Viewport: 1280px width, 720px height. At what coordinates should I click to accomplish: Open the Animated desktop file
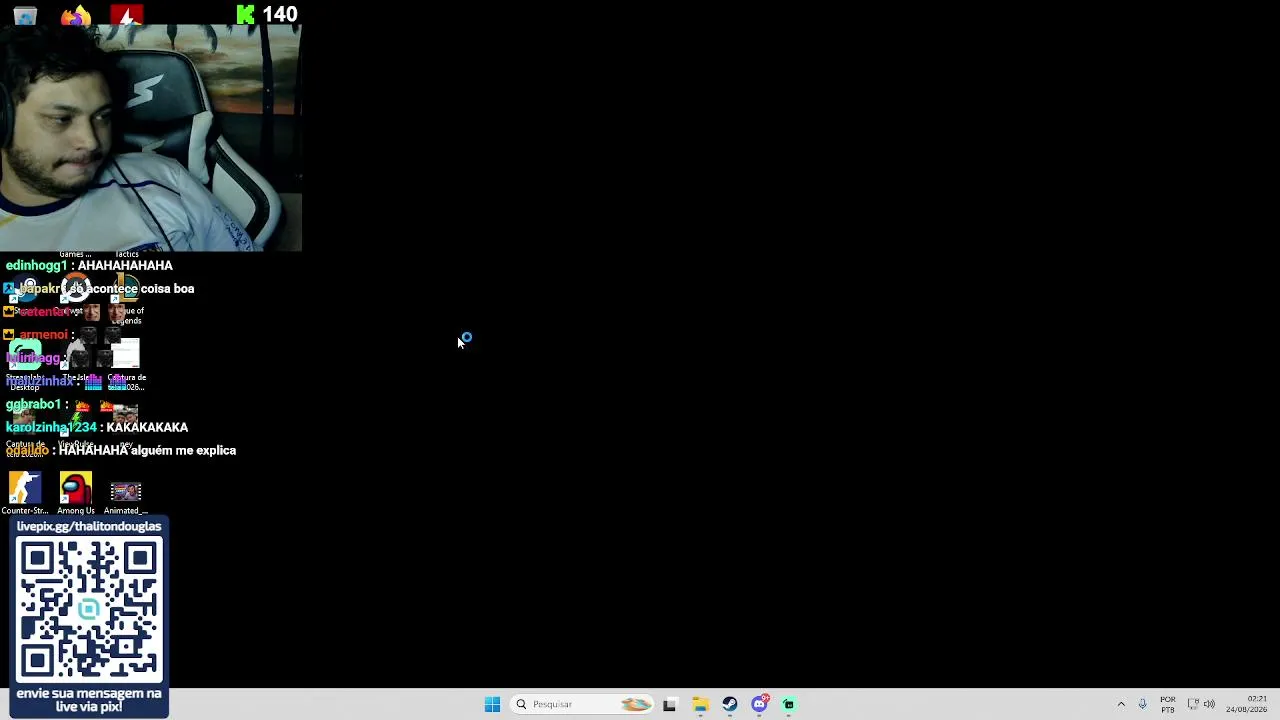click(126, 497)
